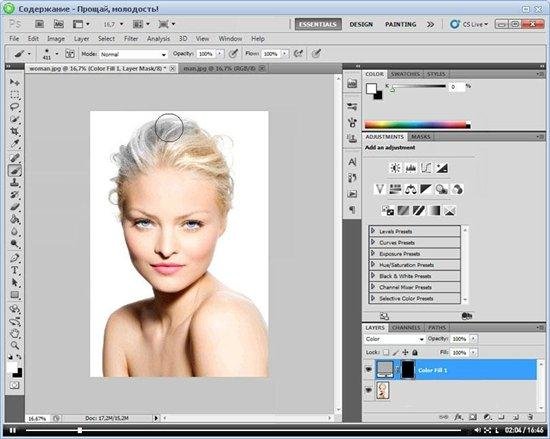Select the Quick Selection tool
This screenshot has width=550, height=439.
[x=14, y=119]
